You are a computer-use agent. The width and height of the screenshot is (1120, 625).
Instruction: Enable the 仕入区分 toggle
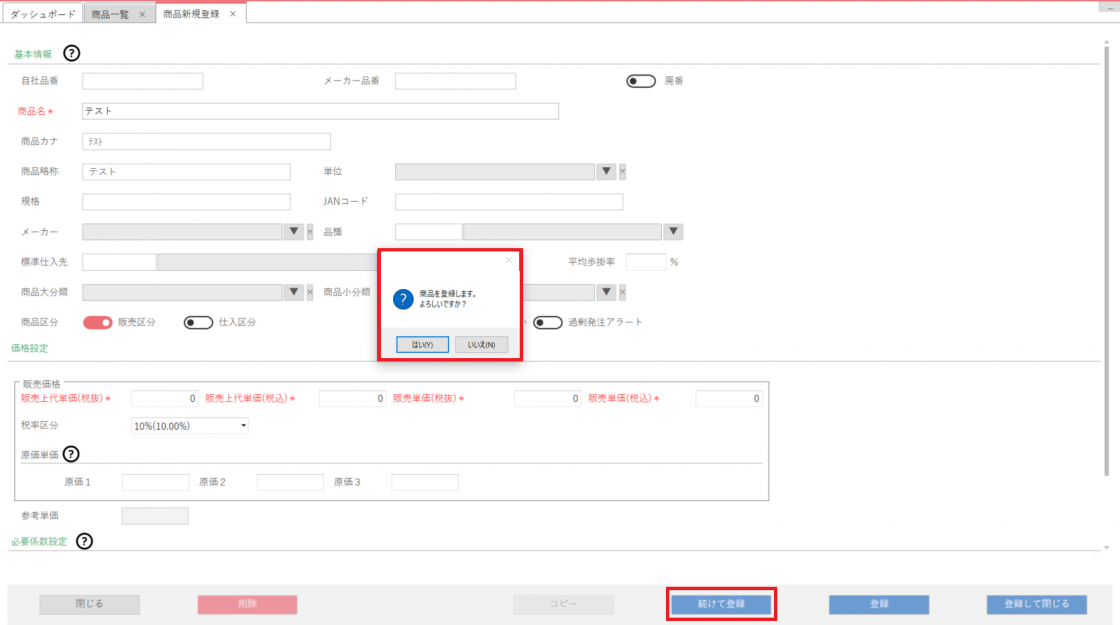click(198, 322)
